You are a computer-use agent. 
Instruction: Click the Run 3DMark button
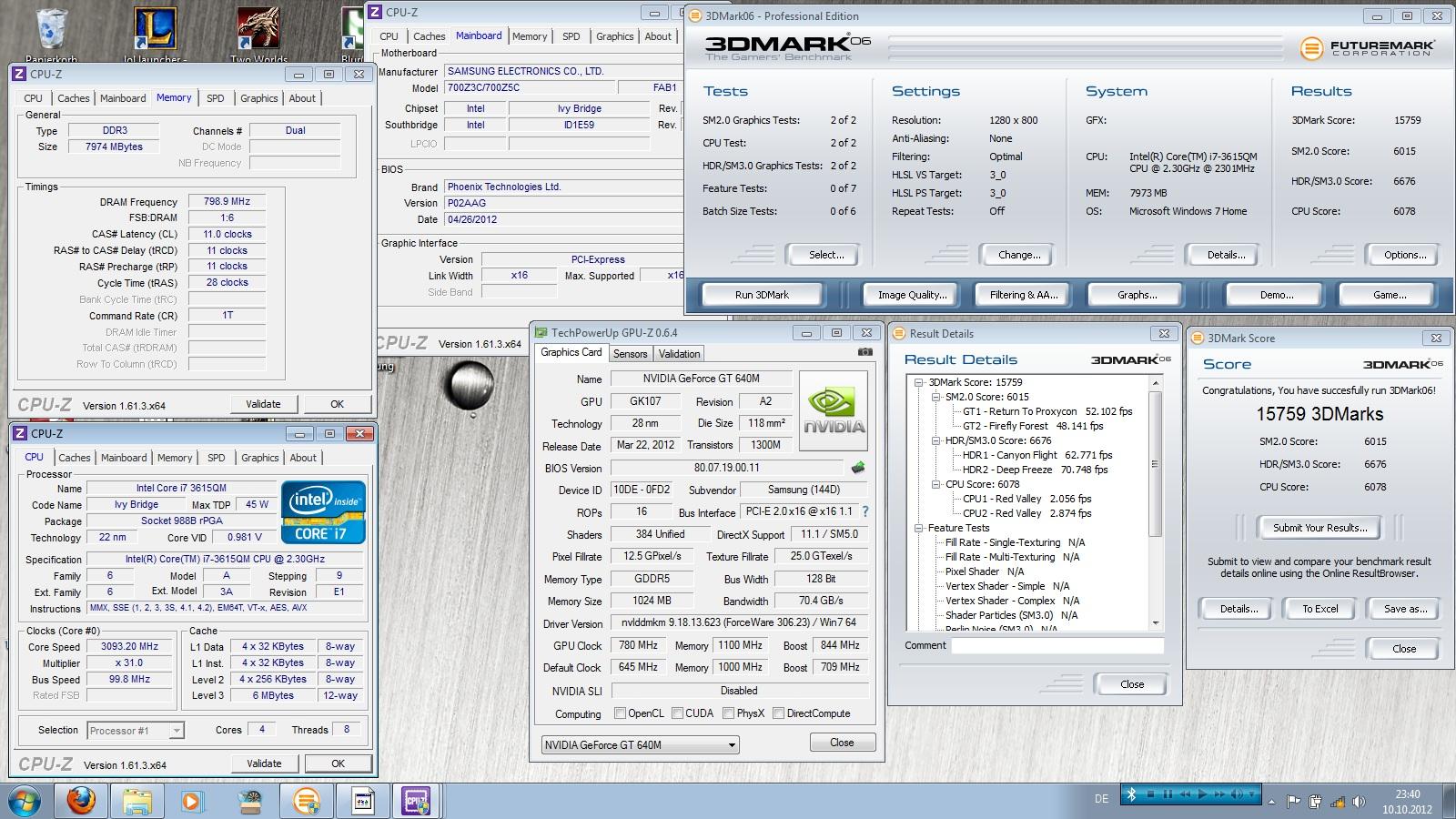pos(763,295)
